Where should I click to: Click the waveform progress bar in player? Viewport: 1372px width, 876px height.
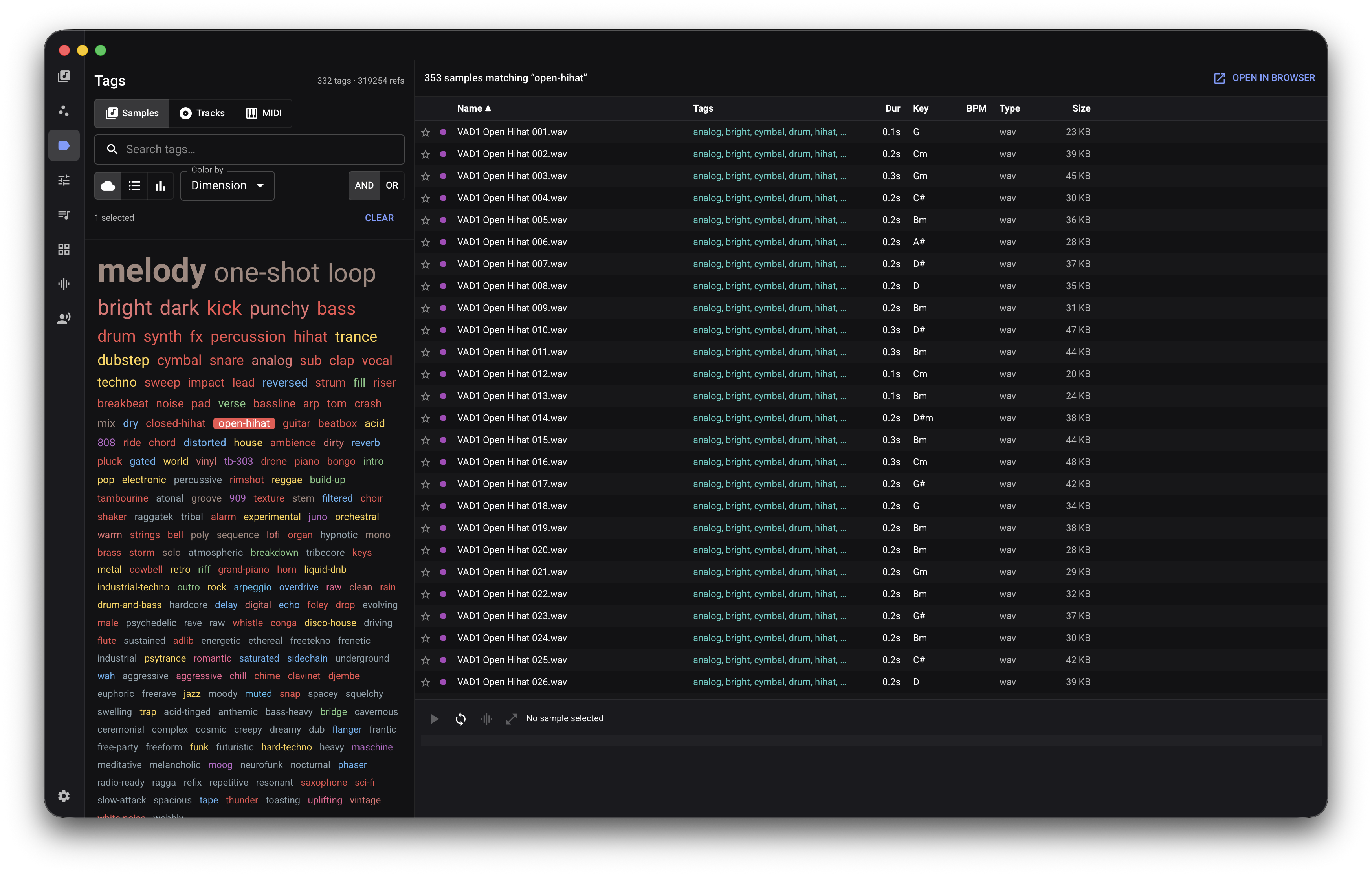871,740
